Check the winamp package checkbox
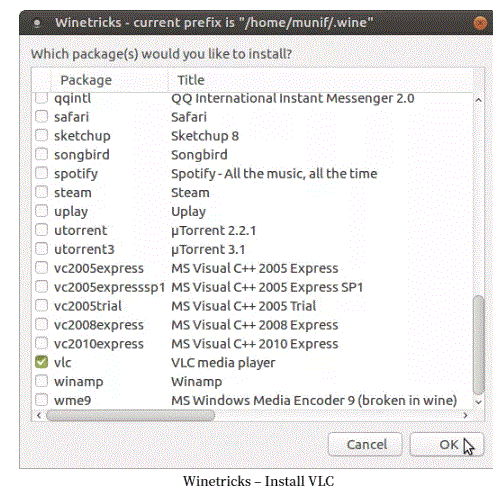The width and height of the screenshot is (493, 501). [41, 381]
